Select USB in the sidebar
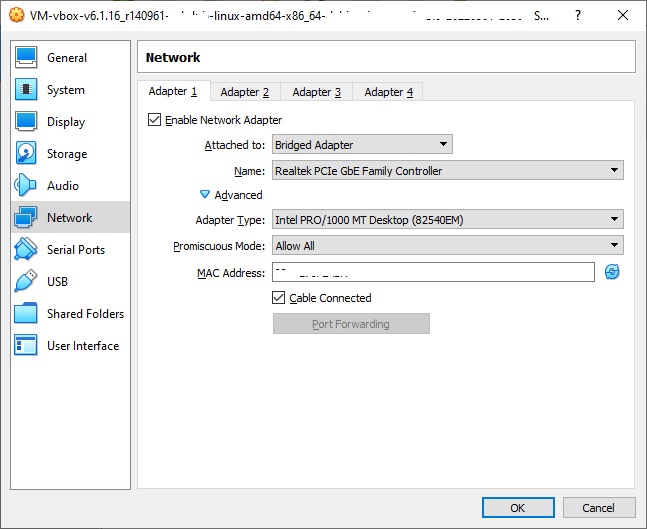 71,281
